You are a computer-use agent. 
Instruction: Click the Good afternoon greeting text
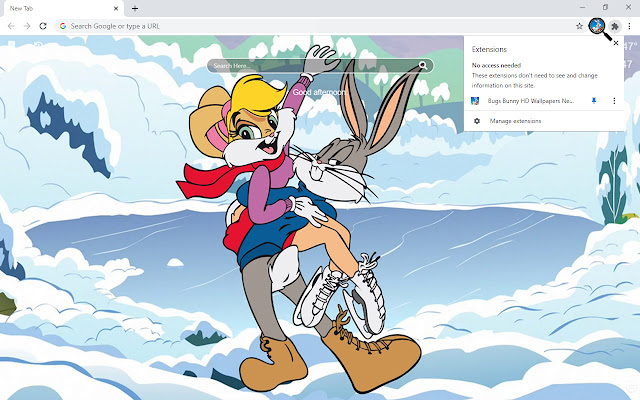tap(319, 92)
